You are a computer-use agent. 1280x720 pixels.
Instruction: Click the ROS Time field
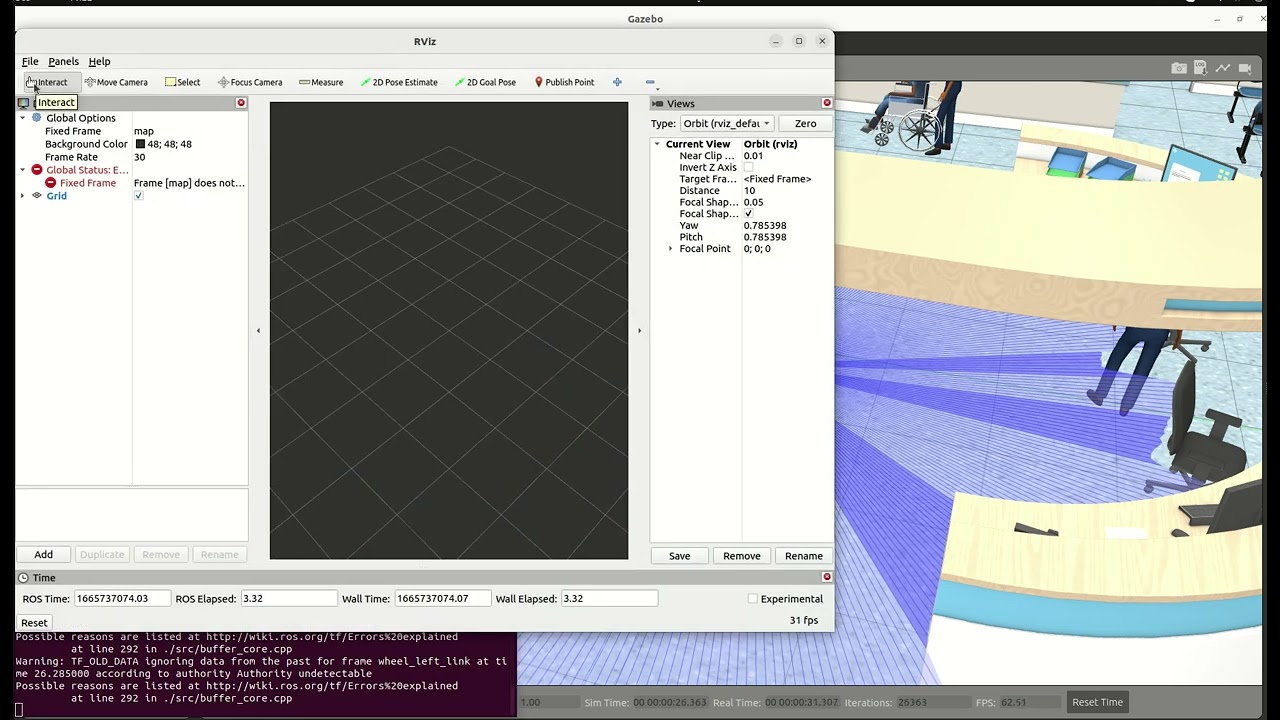pyautogui.click(x=122, y=599)
